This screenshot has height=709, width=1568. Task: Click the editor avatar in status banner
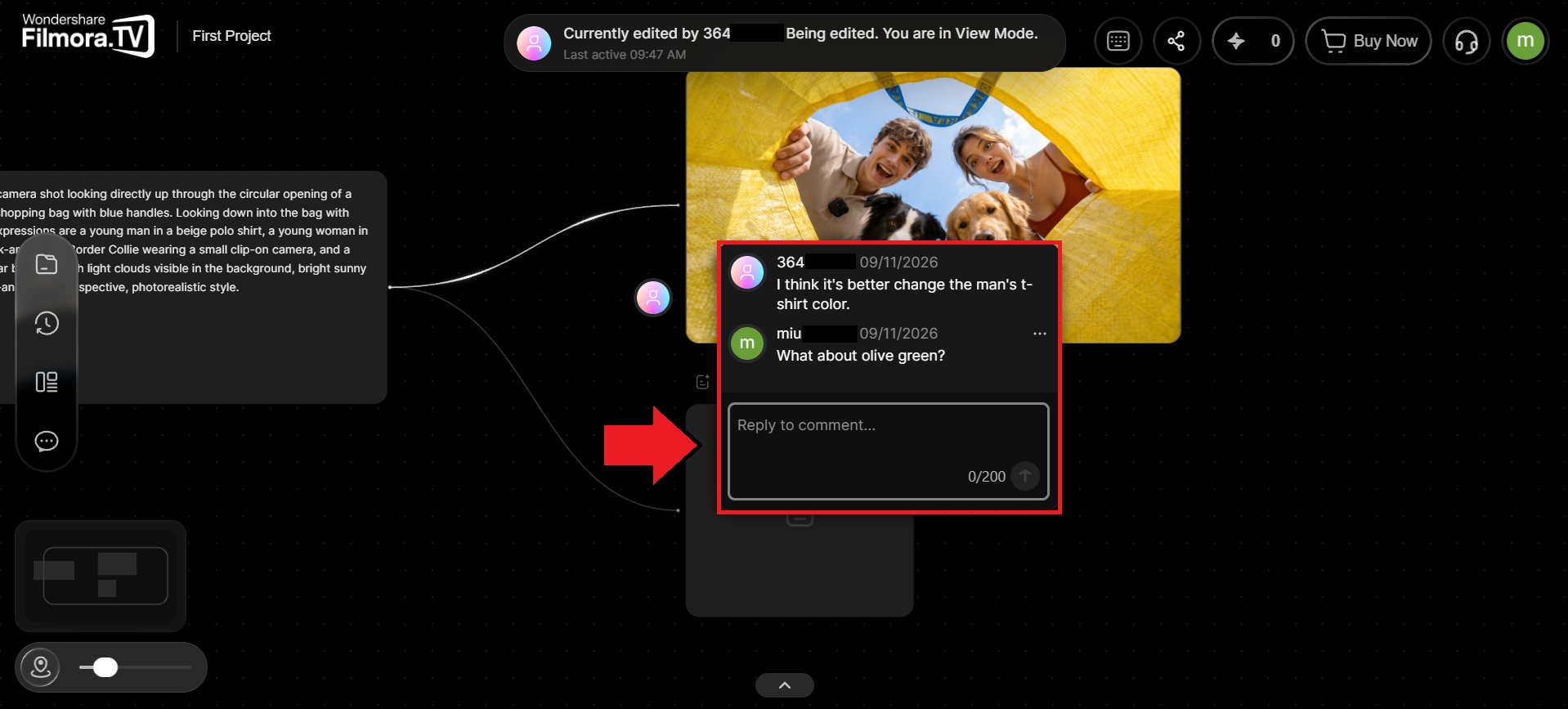point(534,43)
